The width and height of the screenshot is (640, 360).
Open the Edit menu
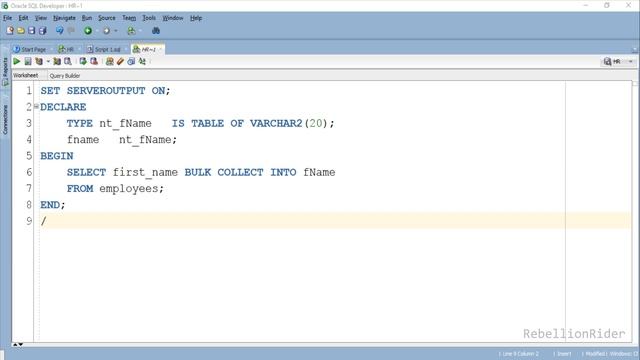pos(23,18)
